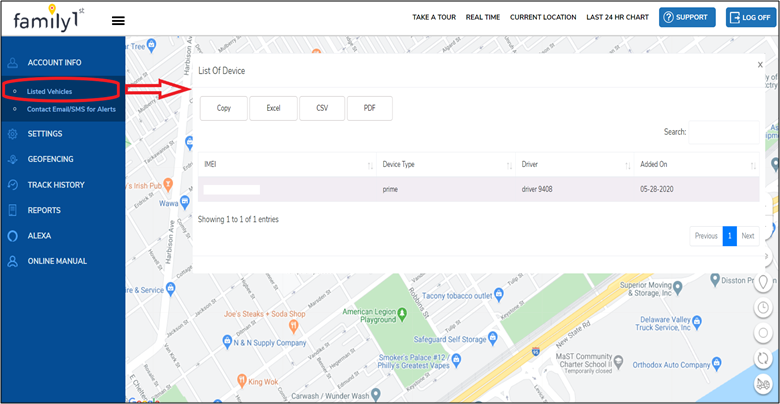Click the Online Manual user icon
This screenshot has height=404, width=780.
(13, 261)
